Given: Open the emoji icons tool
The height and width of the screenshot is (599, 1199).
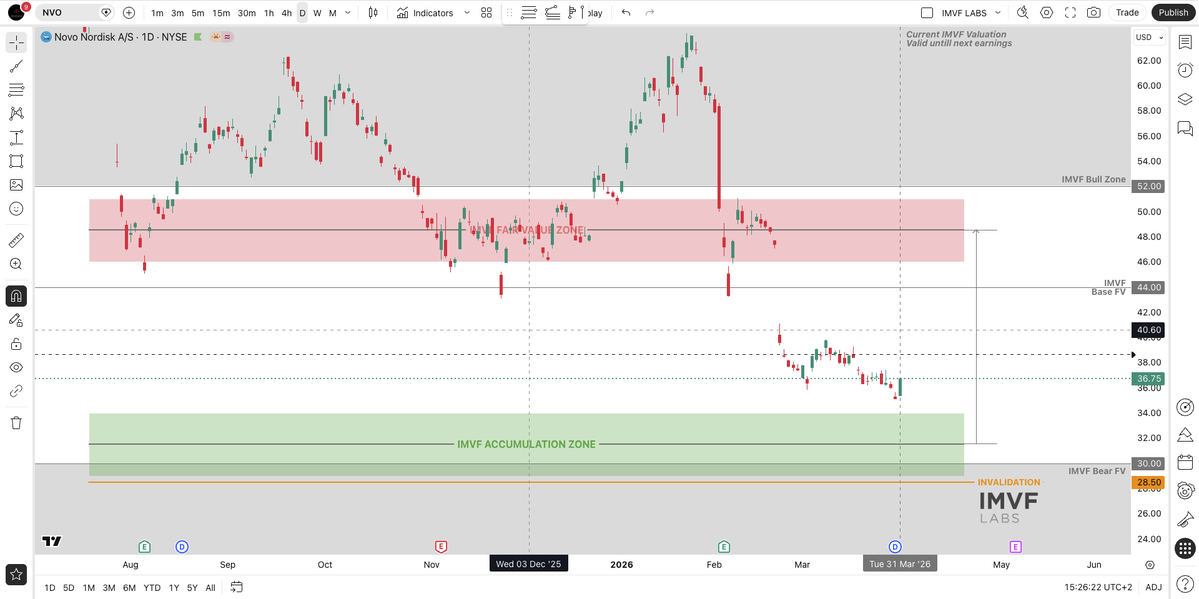Looking at the screenshot, I should tap(16, 209).
